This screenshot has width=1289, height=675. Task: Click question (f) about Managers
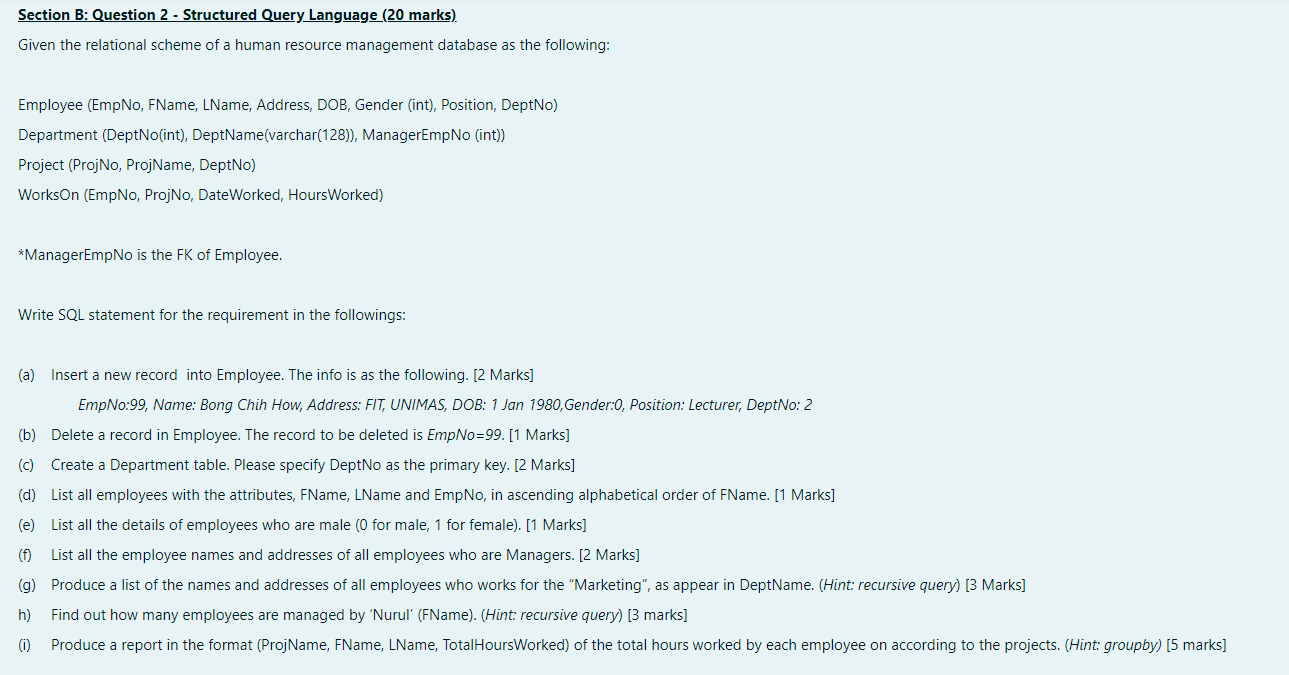click(x=329, y=555)
